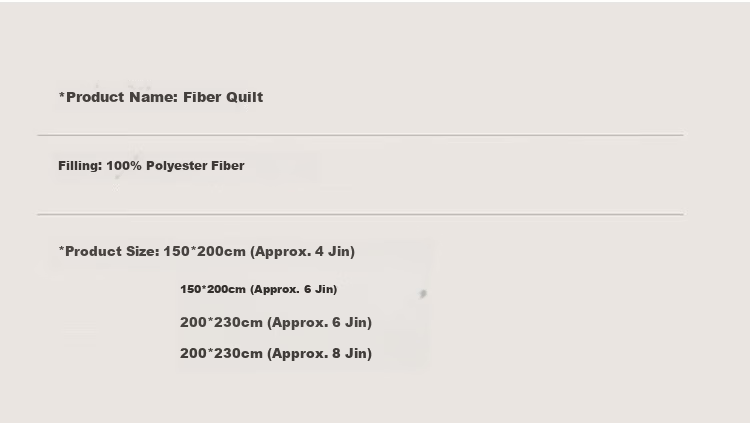Choose the 200*230cm Approx. 6 Jin size
Screen dimensions: 750x423
(276, 323)
